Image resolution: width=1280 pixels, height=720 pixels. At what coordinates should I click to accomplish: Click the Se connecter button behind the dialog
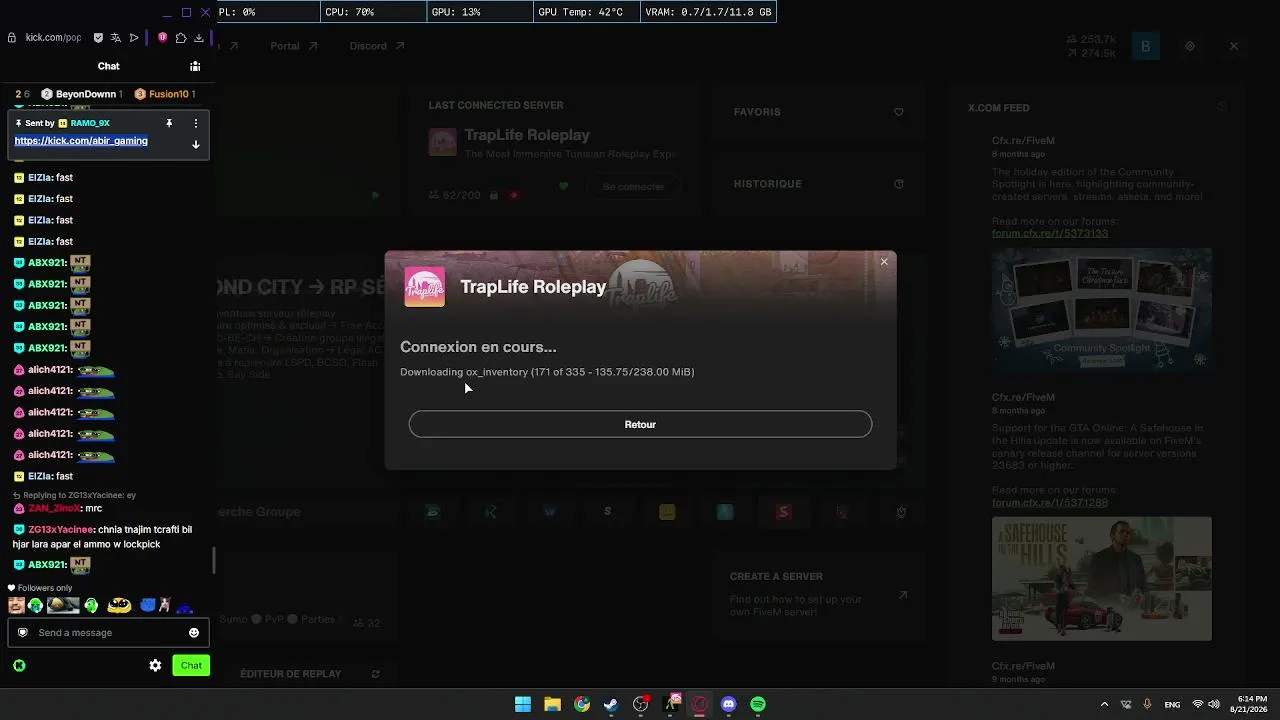(633, 186)
